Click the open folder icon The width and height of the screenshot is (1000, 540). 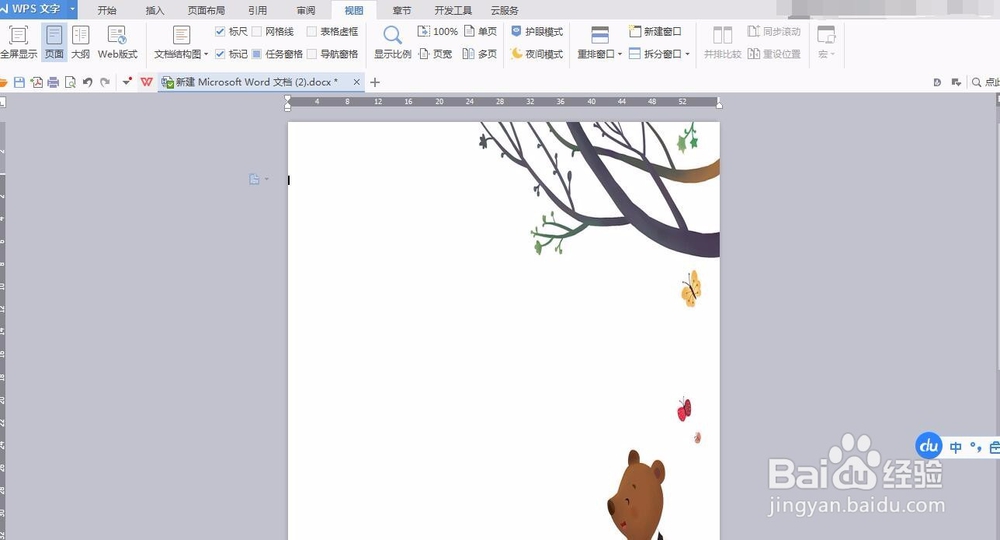3,82
